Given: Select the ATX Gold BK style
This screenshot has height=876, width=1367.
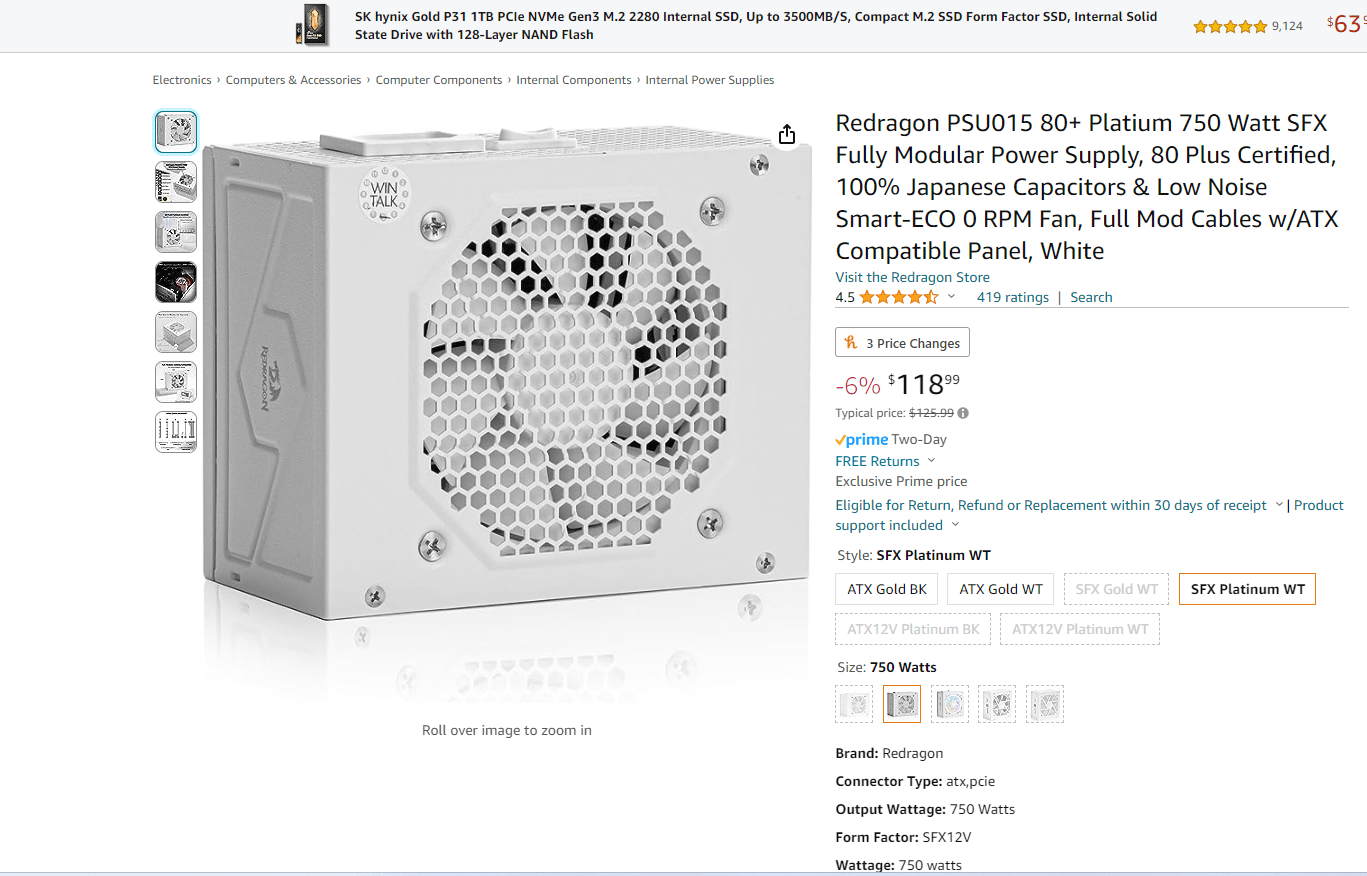Looking at the screenshot, I should tap(886, 589).
